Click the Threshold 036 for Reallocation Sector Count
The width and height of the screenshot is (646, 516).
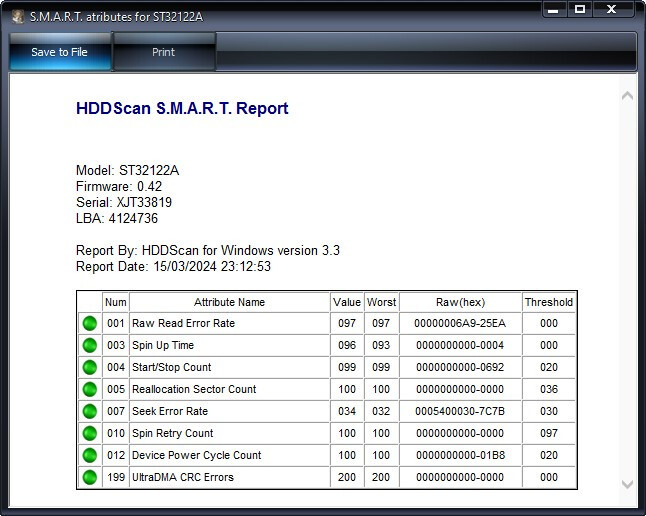tap(549, 389)
